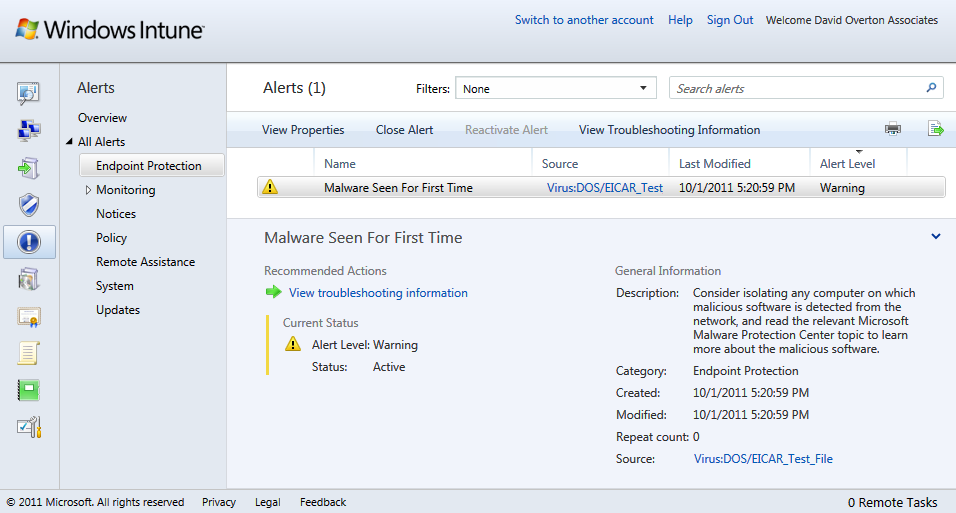Select All Alerts in the navigation

click(x=101, y=142)
